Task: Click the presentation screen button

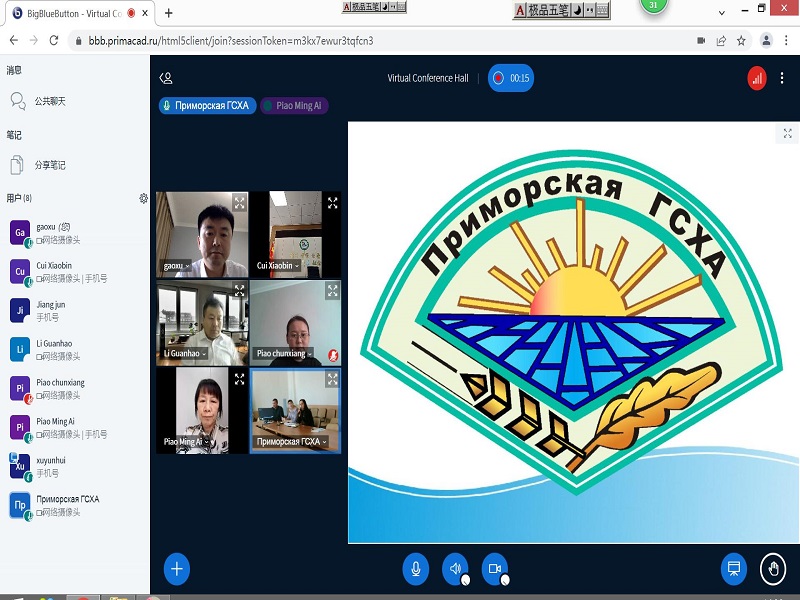Action: [733, 569]
